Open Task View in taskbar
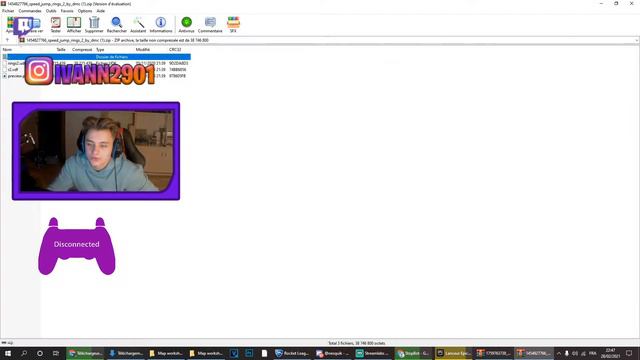Screen dimensions: 640x360 56,353
